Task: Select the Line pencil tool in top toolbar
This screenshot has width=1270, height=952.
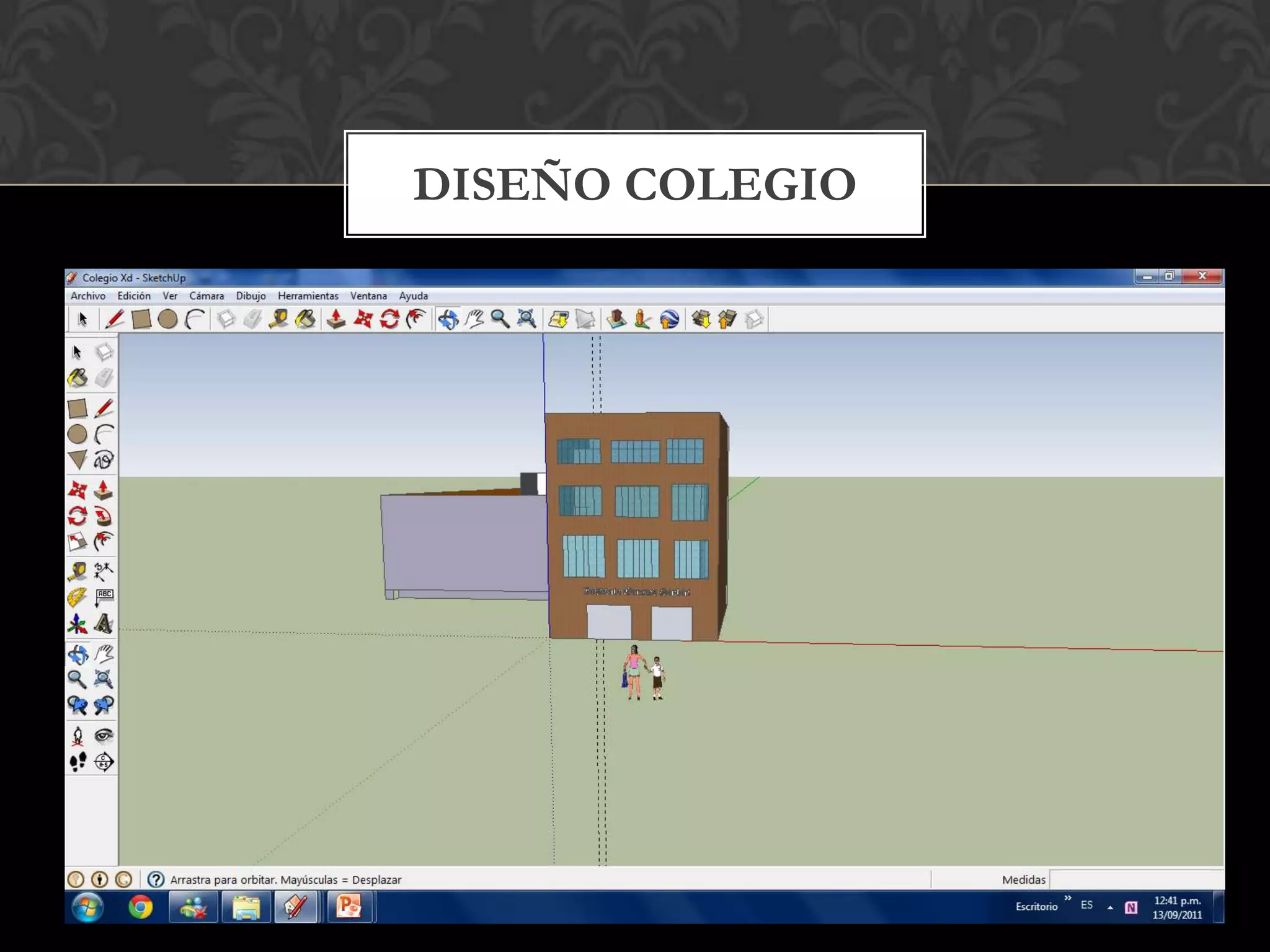Action: coord(115,319)
